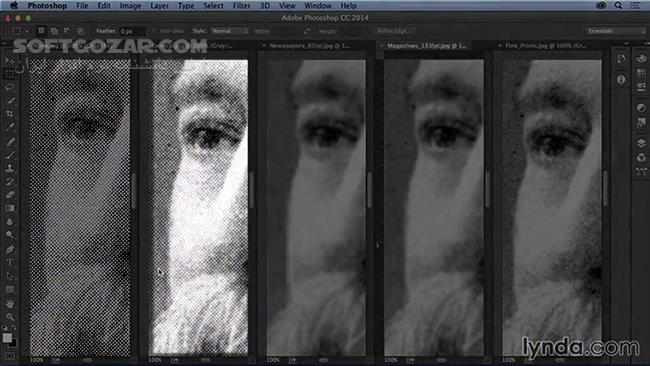
Task: Open the Window menu
Action: [318, 6]
